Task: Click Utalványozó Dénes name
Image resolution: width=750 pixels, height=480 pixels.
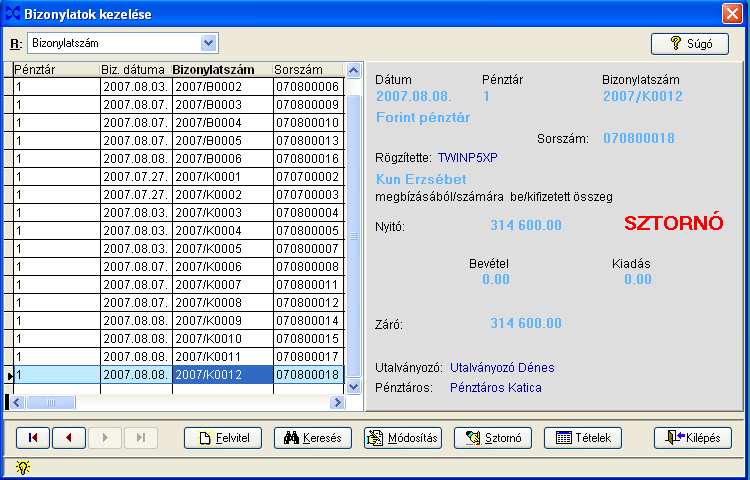Action: click(502, 368)
